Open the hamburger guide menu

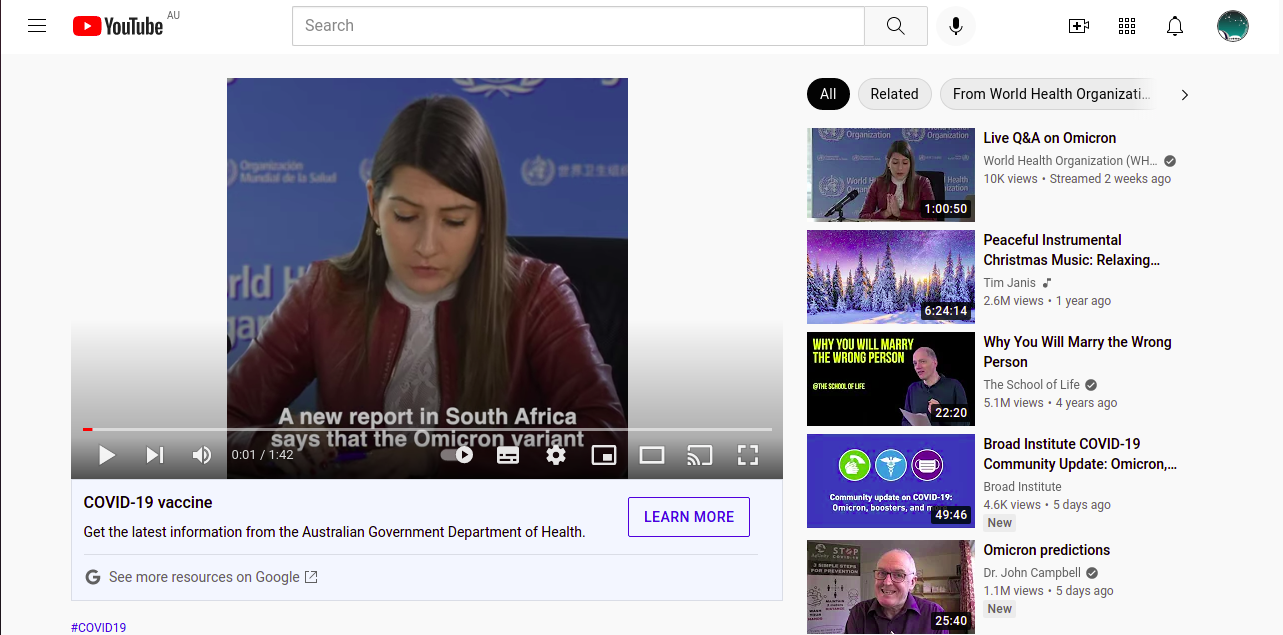(37, 26)
